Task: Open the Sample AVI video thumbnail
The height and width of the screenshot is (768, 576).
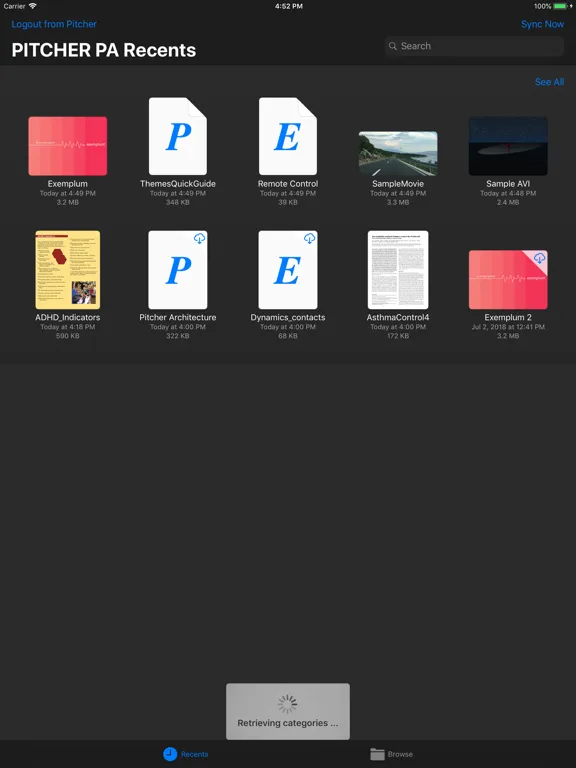Action: point(508,146)
